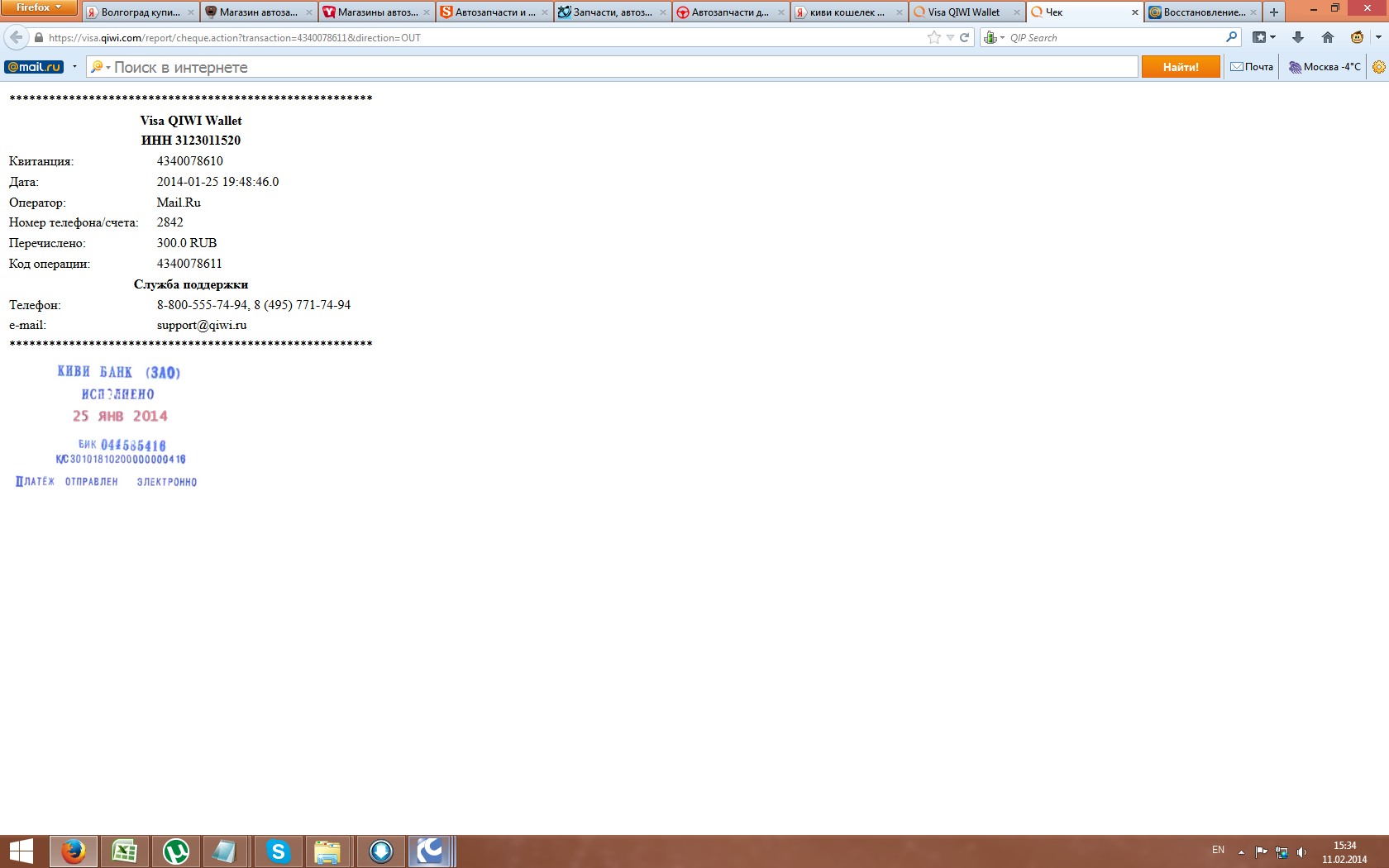Click the magnifier in QIP Search box
Screen dimensions: 1389x868
1231,37
